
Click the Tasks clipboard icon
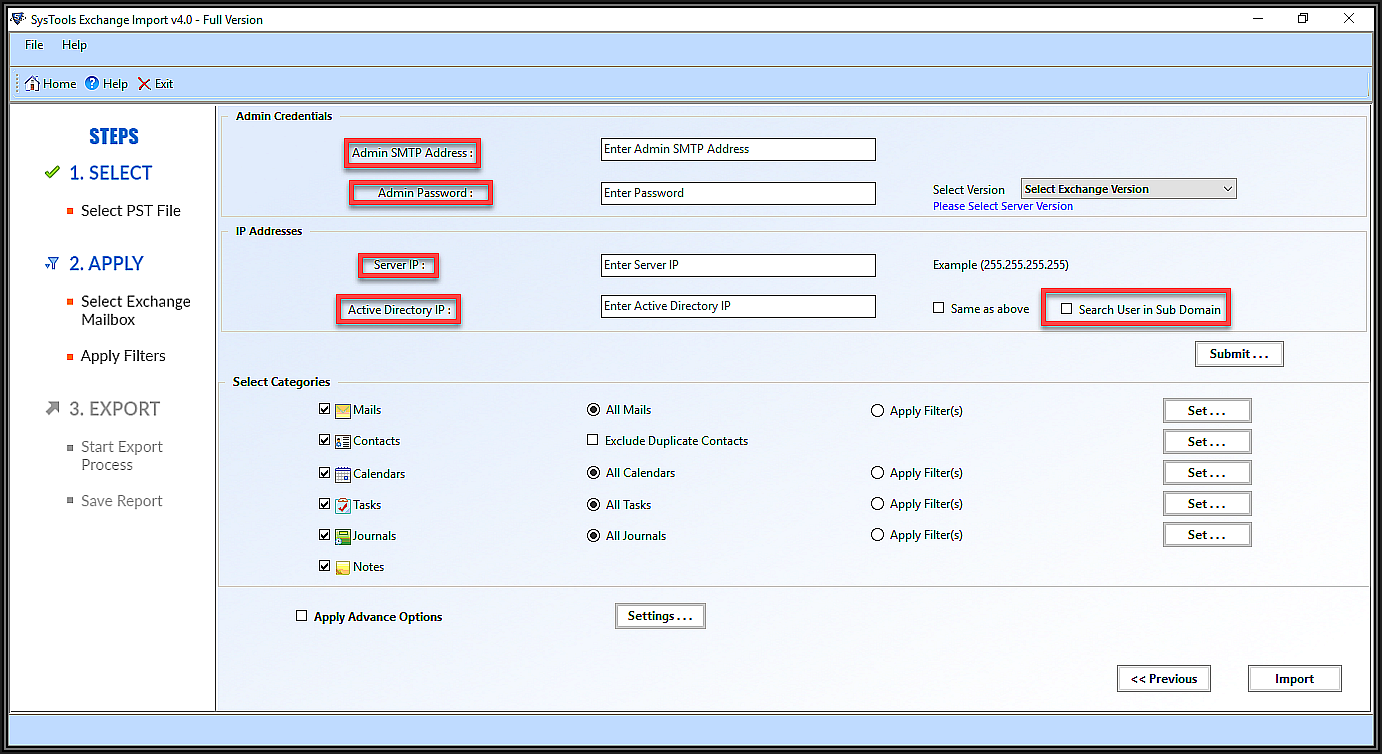[343, 505]
